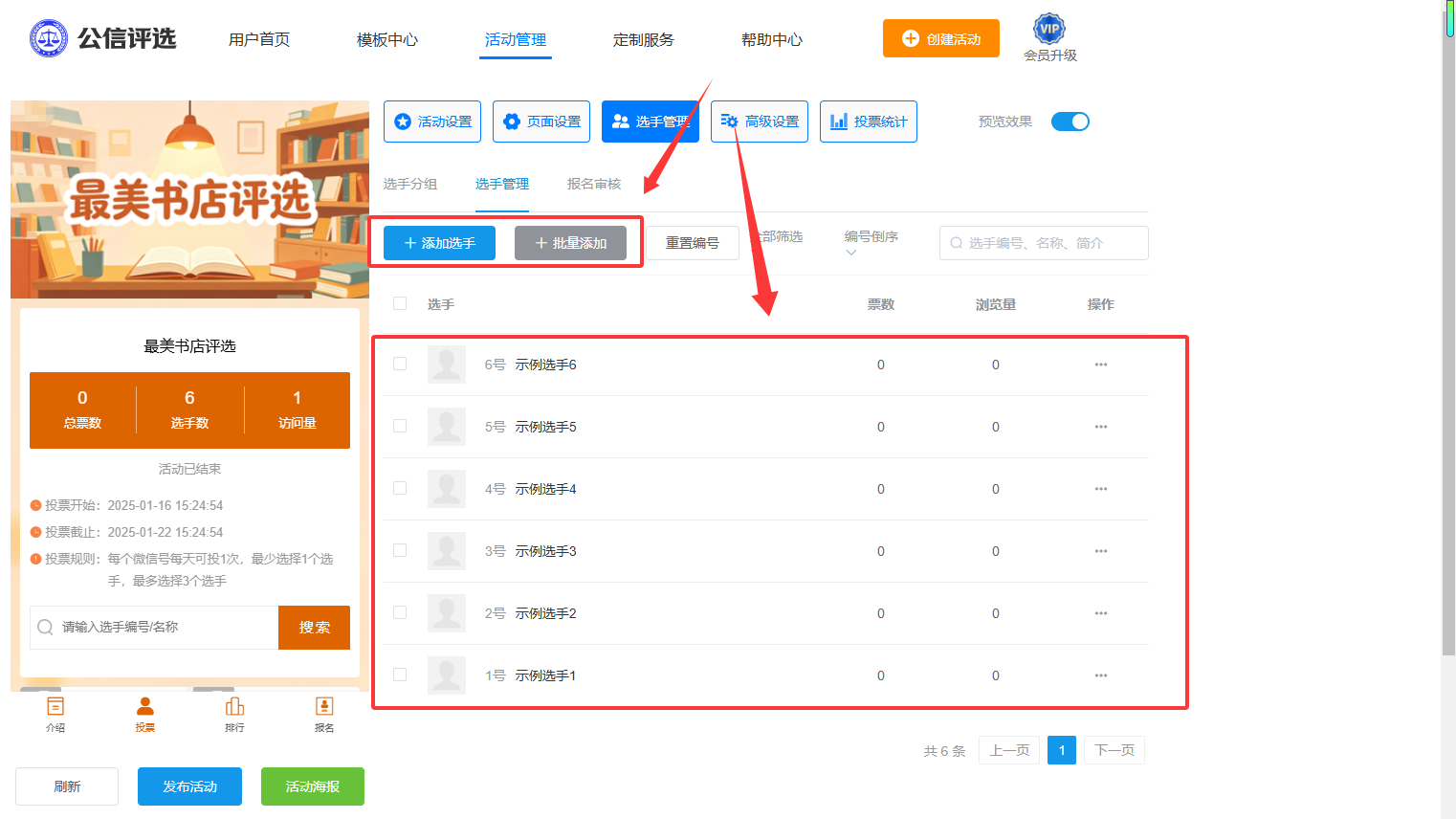The image size is (1456, 819).
Task: Select page 1 in pagination
Action: click(x=1062, y=750)
